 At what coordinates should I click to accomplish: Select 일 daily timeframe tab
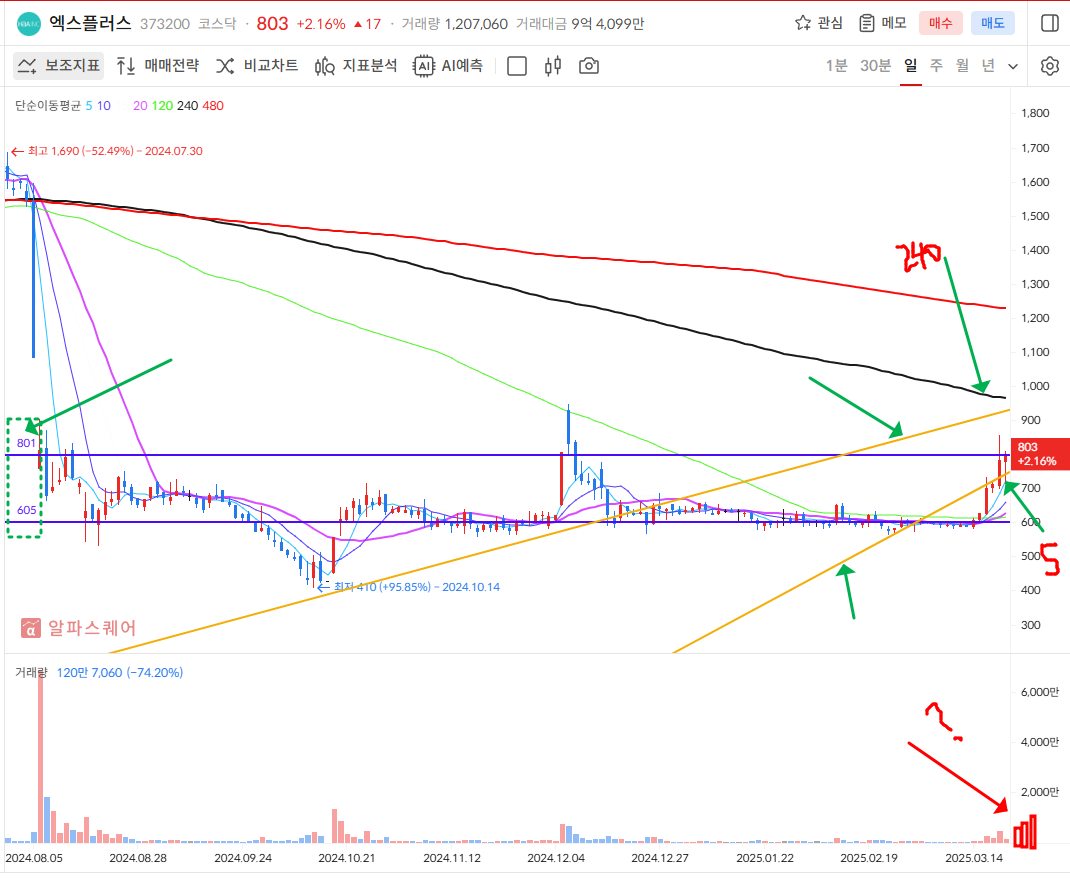tap(910, 65)
